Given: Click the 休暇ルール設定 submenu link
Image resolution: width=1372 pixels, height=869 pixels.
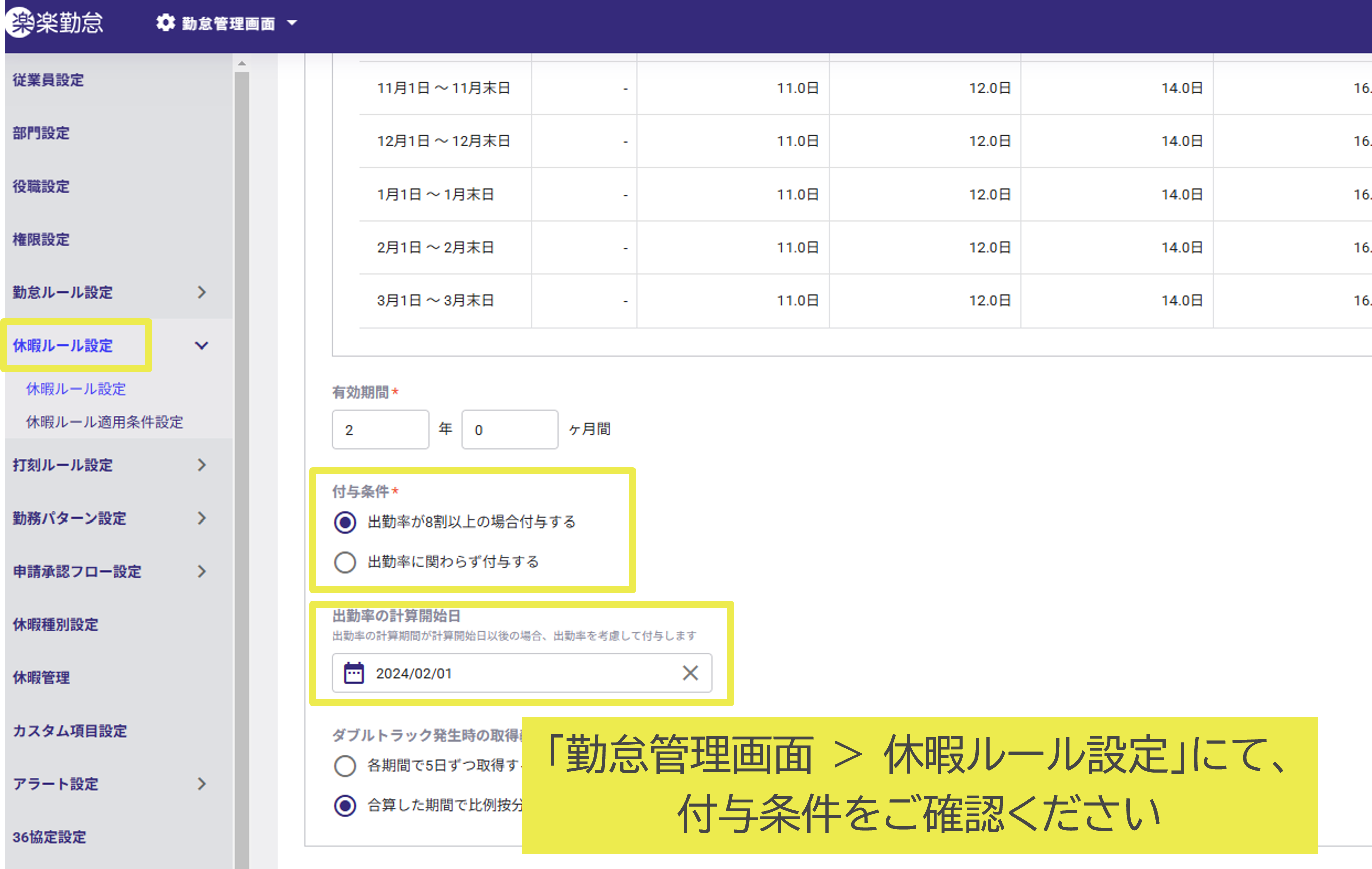Looking at the screenshot, I should 76,389.
